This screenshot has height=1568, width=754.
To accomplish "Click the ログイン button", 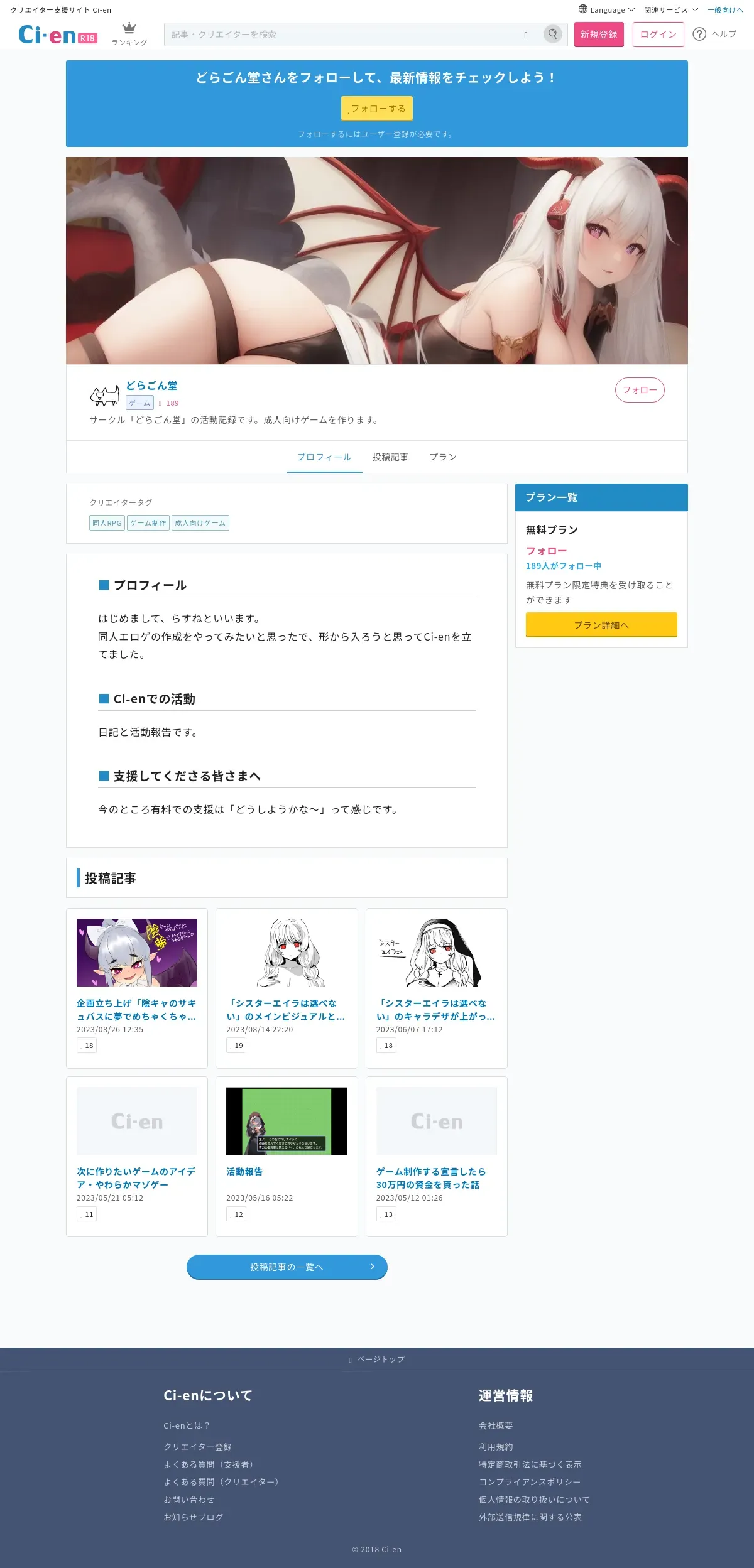I will coord(658,35).
